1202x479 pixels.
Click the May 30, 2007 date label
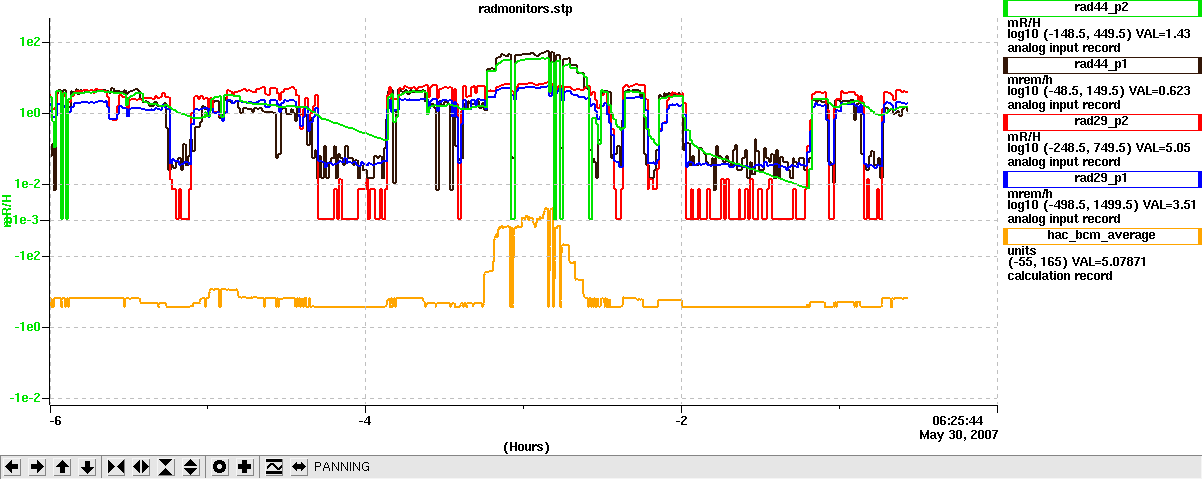pyautogui.click(x=958, y=435)
